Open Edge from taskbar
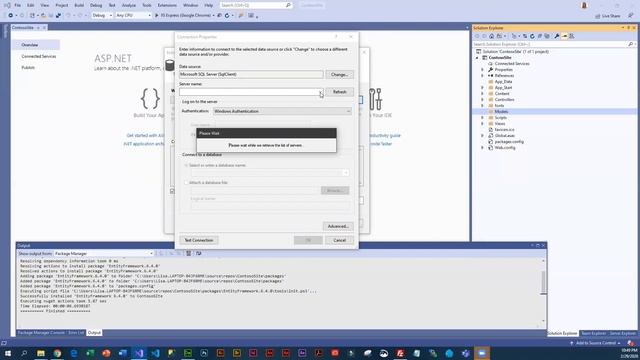Viewport: 640px width, 360px height. 74,353
